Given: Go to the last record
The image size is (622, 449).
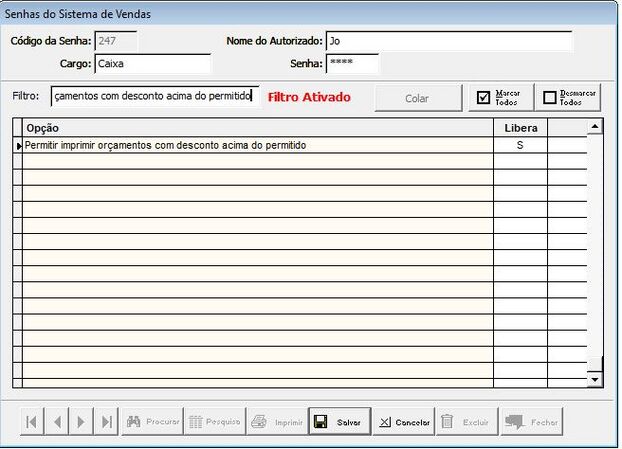Looking at the screenshot, I should click(x=106, y=422).
